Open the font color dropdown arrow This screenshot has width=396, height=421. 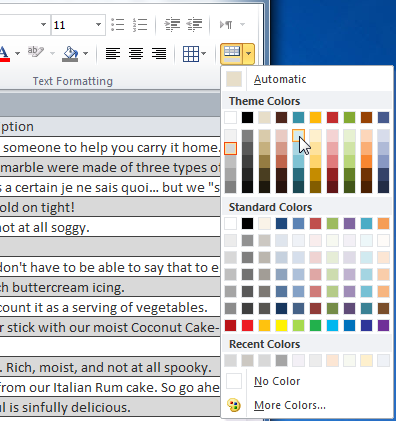[17, 54]
